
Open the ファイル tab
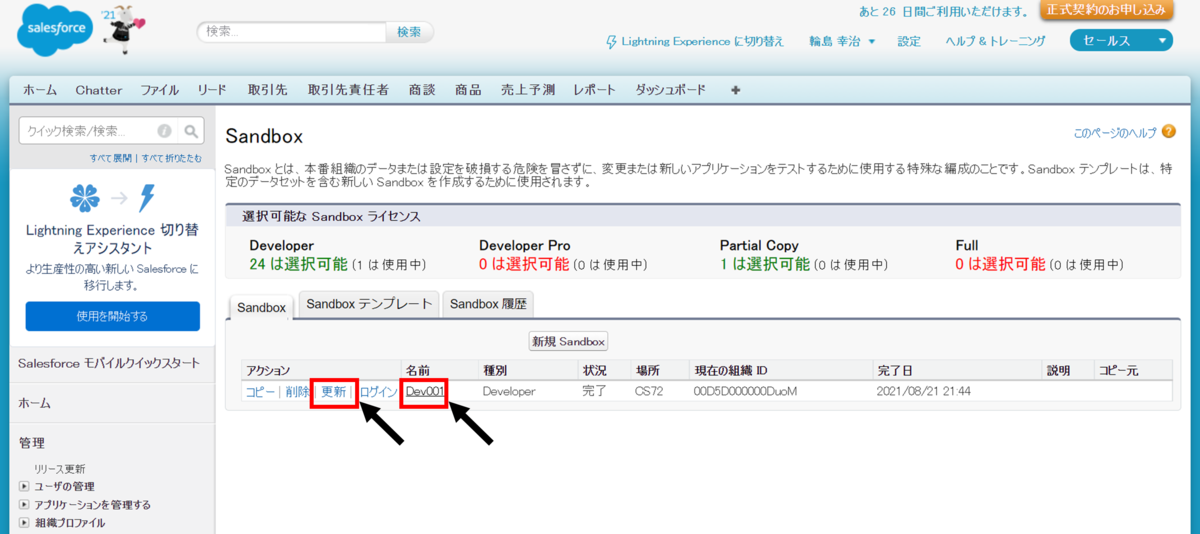tap(160, 90)
